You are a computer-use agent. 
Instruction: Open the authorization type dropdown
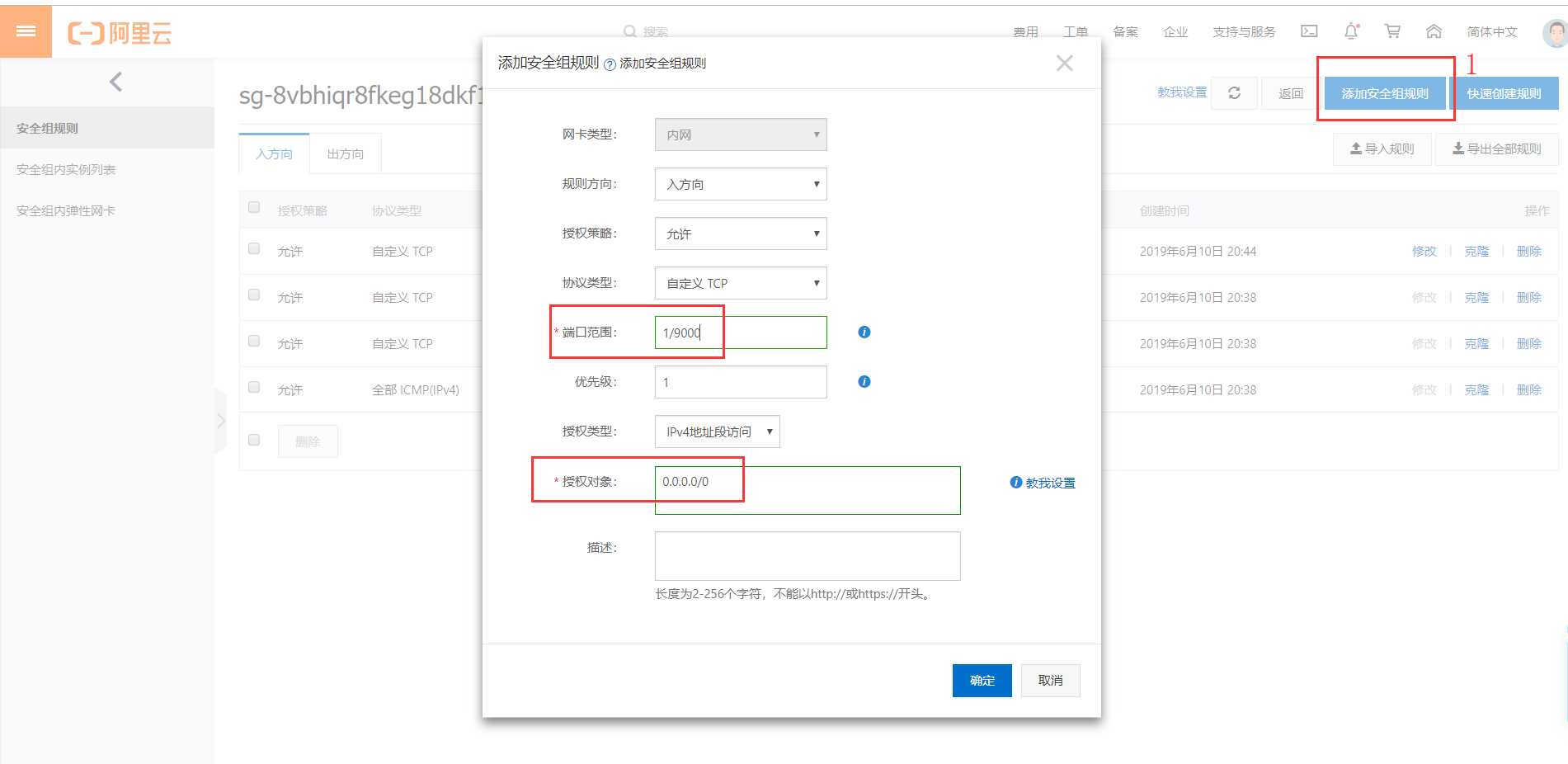click(718, 432)
